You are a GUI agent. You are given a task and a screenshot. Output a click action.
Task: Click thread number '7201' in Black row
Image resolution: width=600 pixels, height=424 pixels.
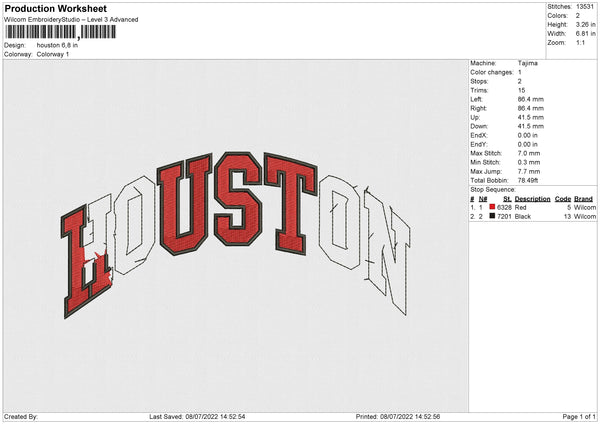tap(504, 217)
